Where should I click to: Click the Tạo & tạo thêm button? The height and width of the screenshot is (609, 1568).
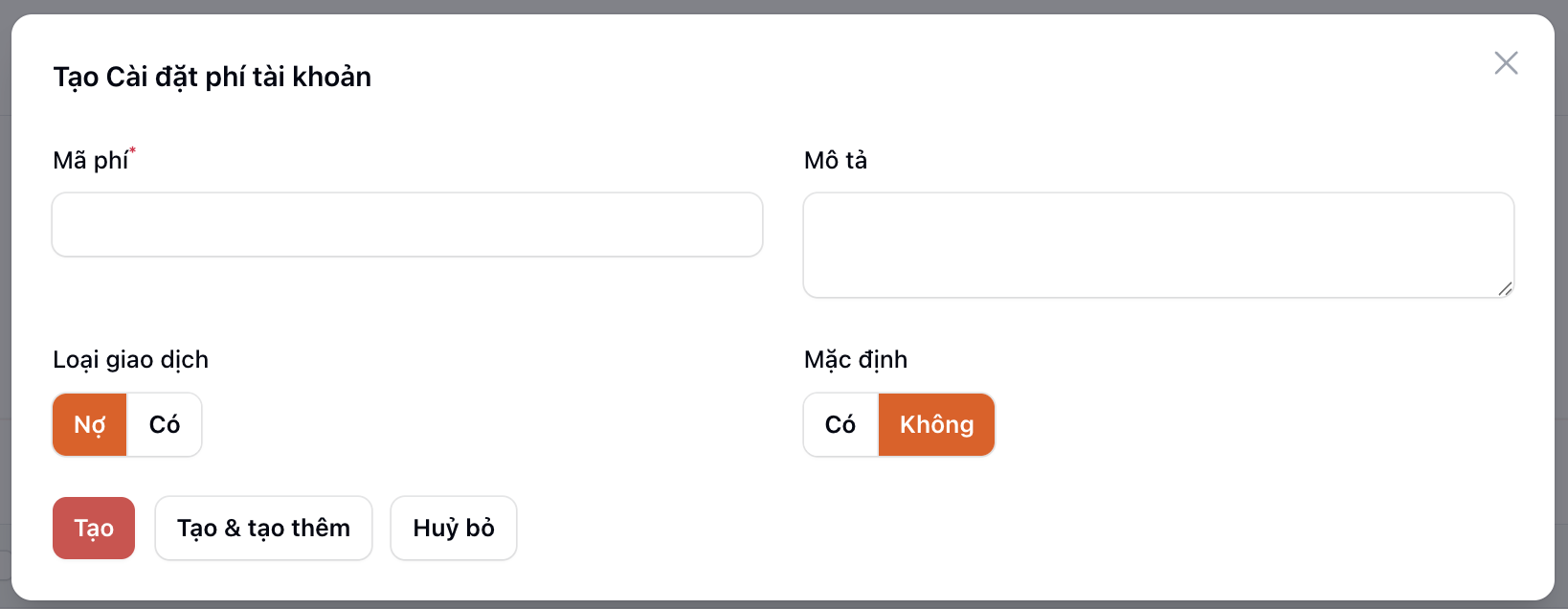(263, 529)
